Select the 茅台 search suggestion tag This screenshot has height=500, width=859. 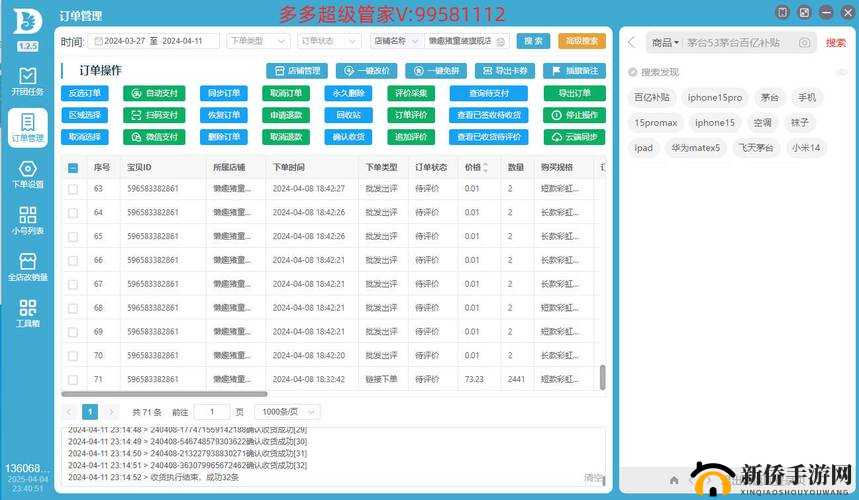tap(769, 97)
